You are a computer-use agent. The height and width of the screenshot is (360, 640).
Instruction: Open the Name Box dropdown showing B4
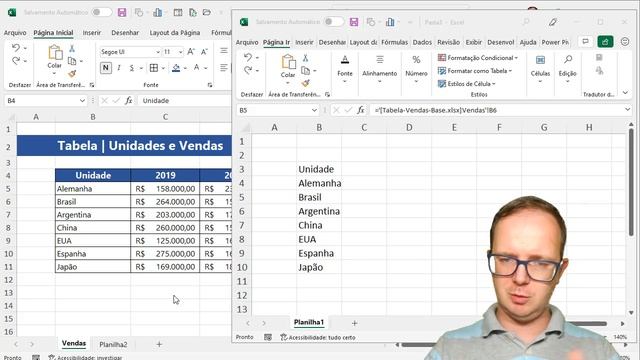[x=82, y=101]
